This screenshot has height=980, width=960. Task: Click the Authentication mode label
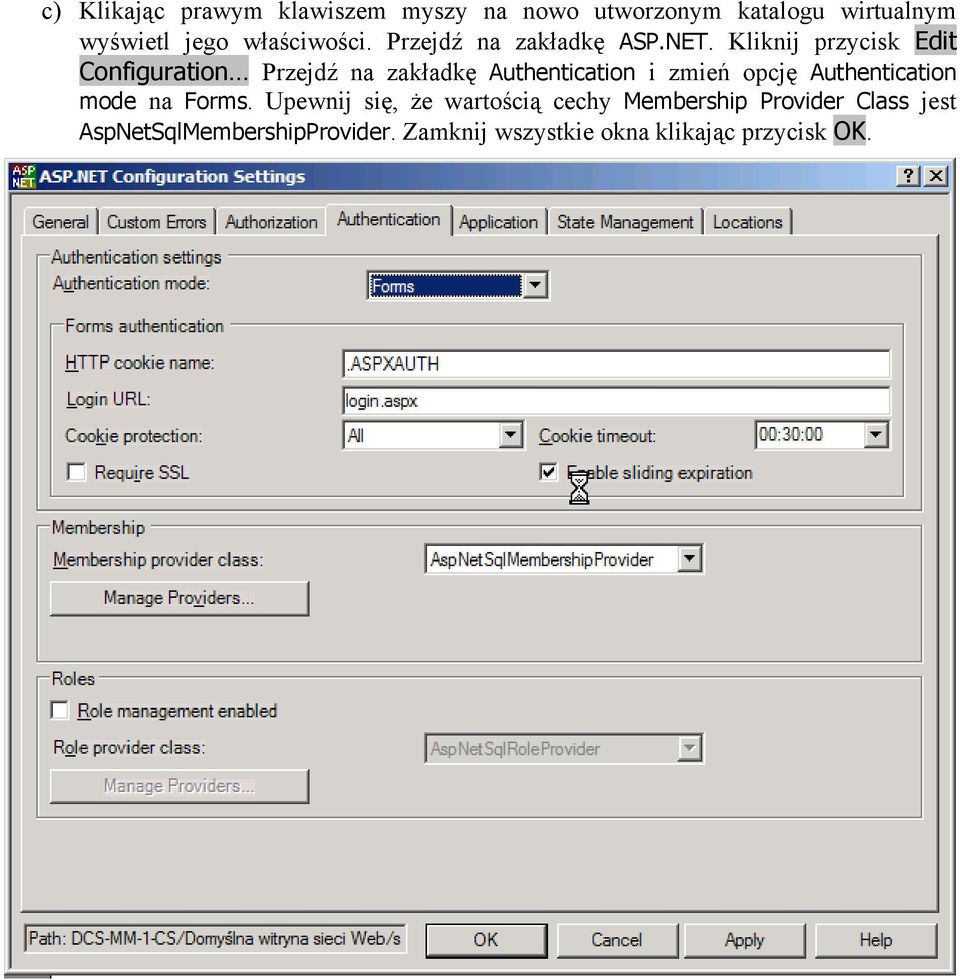tap(131, 283)
